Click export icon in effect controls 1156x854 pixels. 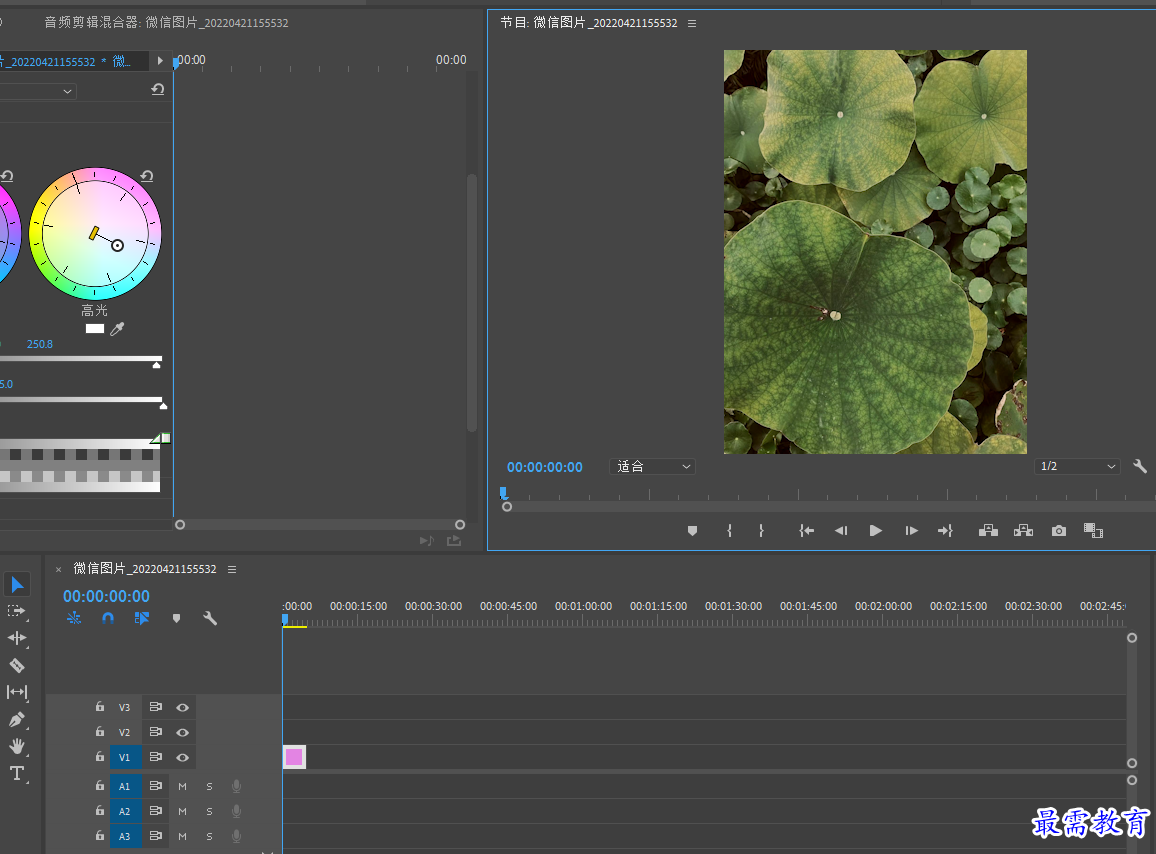click(454, 541)
